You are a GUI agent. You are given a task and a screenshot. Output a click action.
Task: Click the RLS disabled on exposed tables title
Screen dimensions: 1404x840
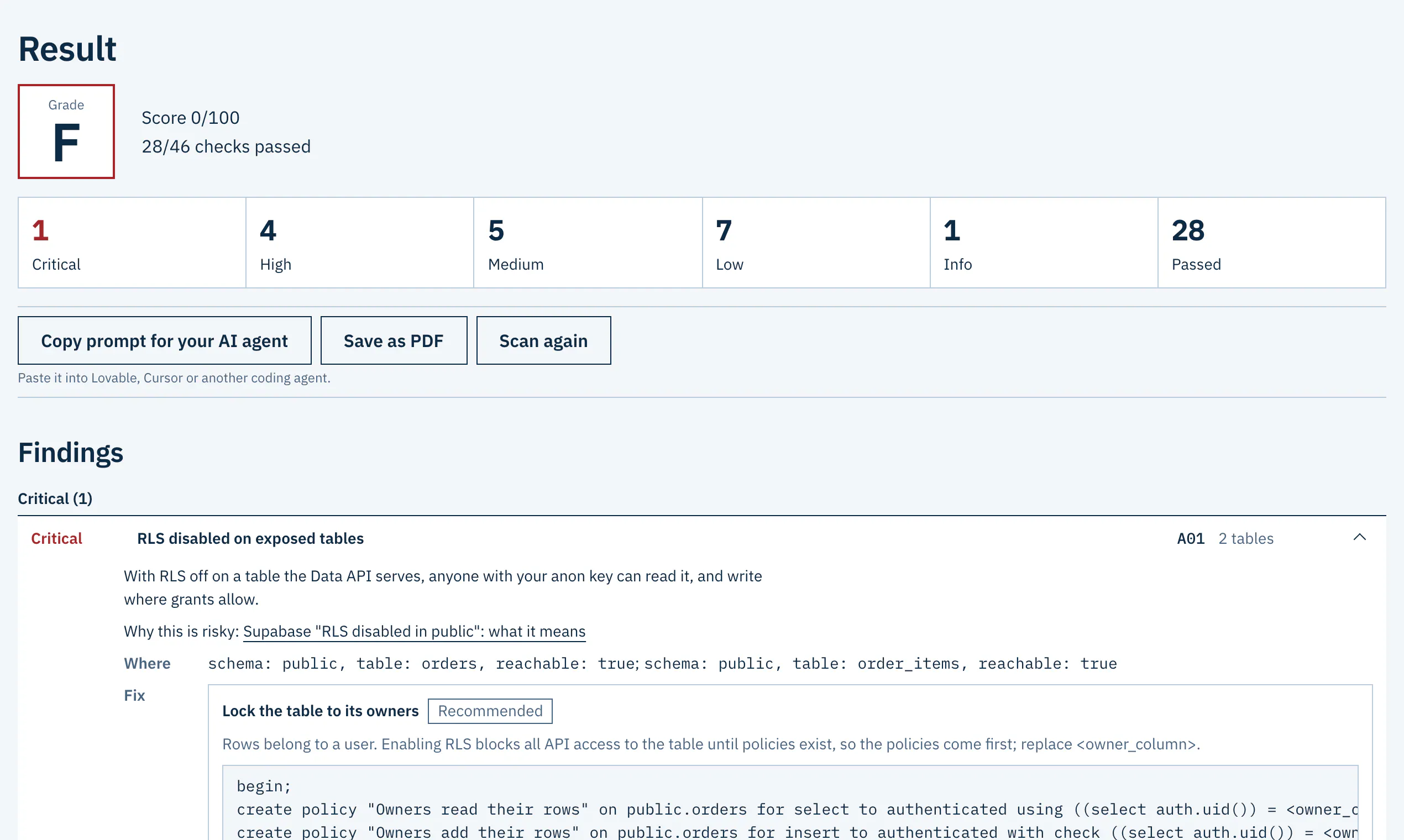[x=250, y=538]
